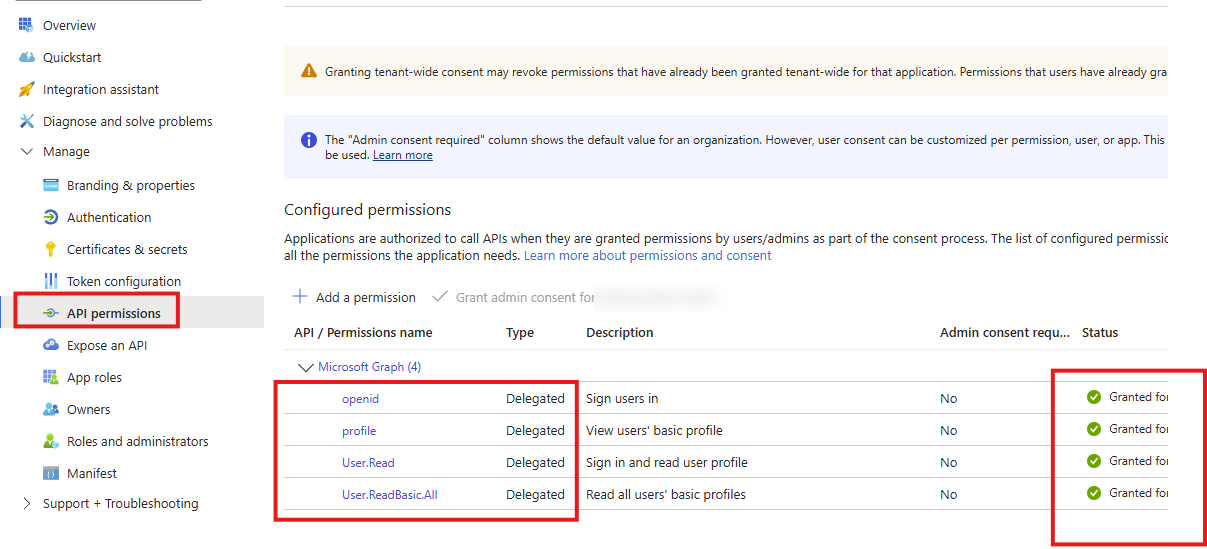
Task: Click the Overview grid icon
Action: 26,25
